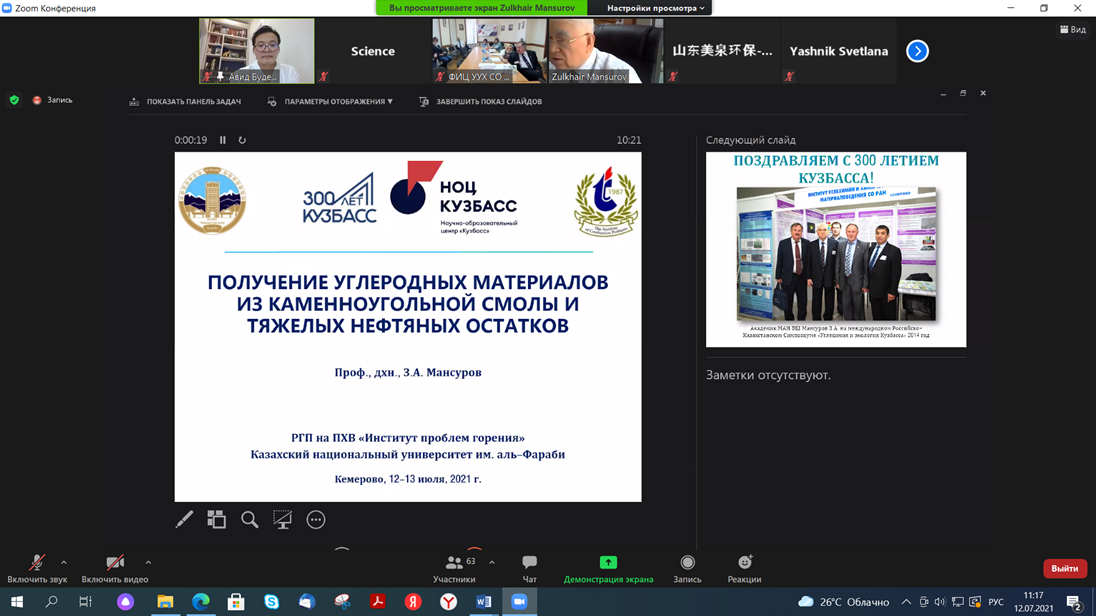Open the Настройки просмотра dropdown
The height and width of the screenshot is (616, 1096).
655,8
